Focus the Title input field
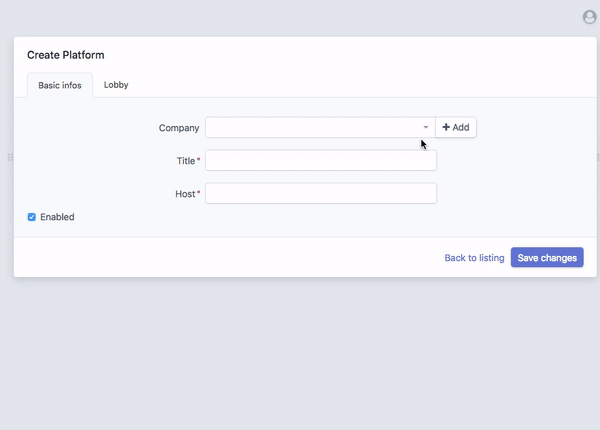600x430 pixels. 321,160
